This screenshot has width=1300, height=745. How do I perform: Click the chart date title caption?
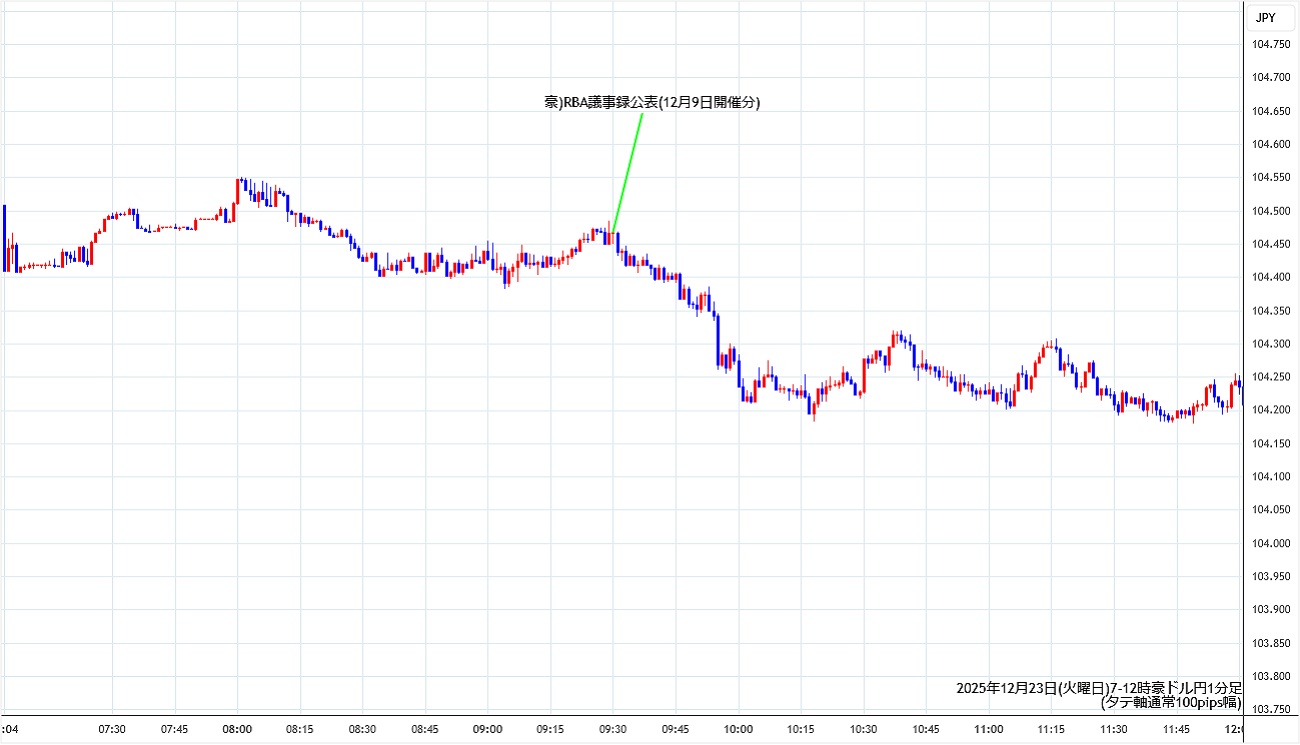1098,688
